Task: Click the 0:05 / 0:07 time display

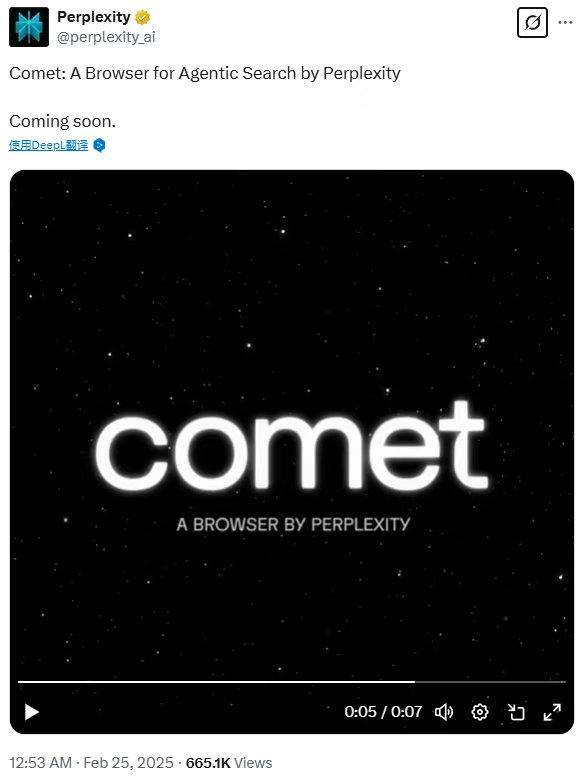Action: tap(383, 712)
